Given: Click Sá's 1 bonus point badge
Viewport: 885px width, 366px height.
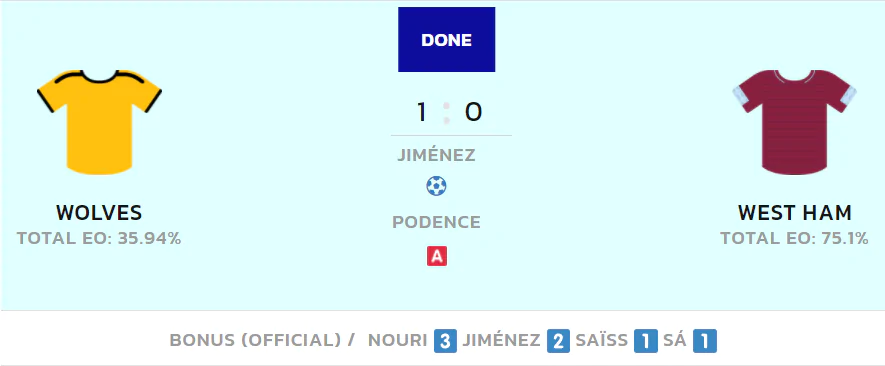Looking at the screenshot, I should pos(705,341).
